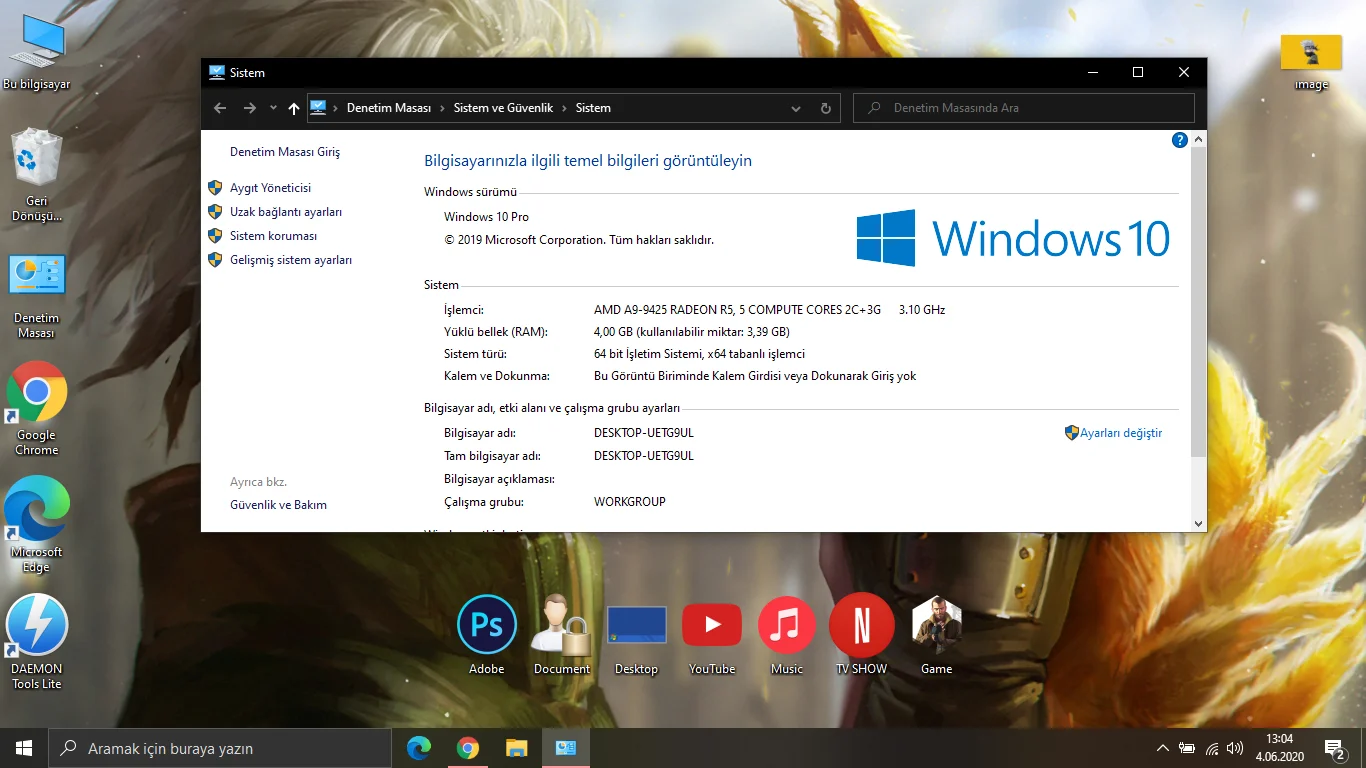The width and height of the screenshot is (1366, 768).
Task: Maximize the Sistem window
Action: tap(1138, 72)
